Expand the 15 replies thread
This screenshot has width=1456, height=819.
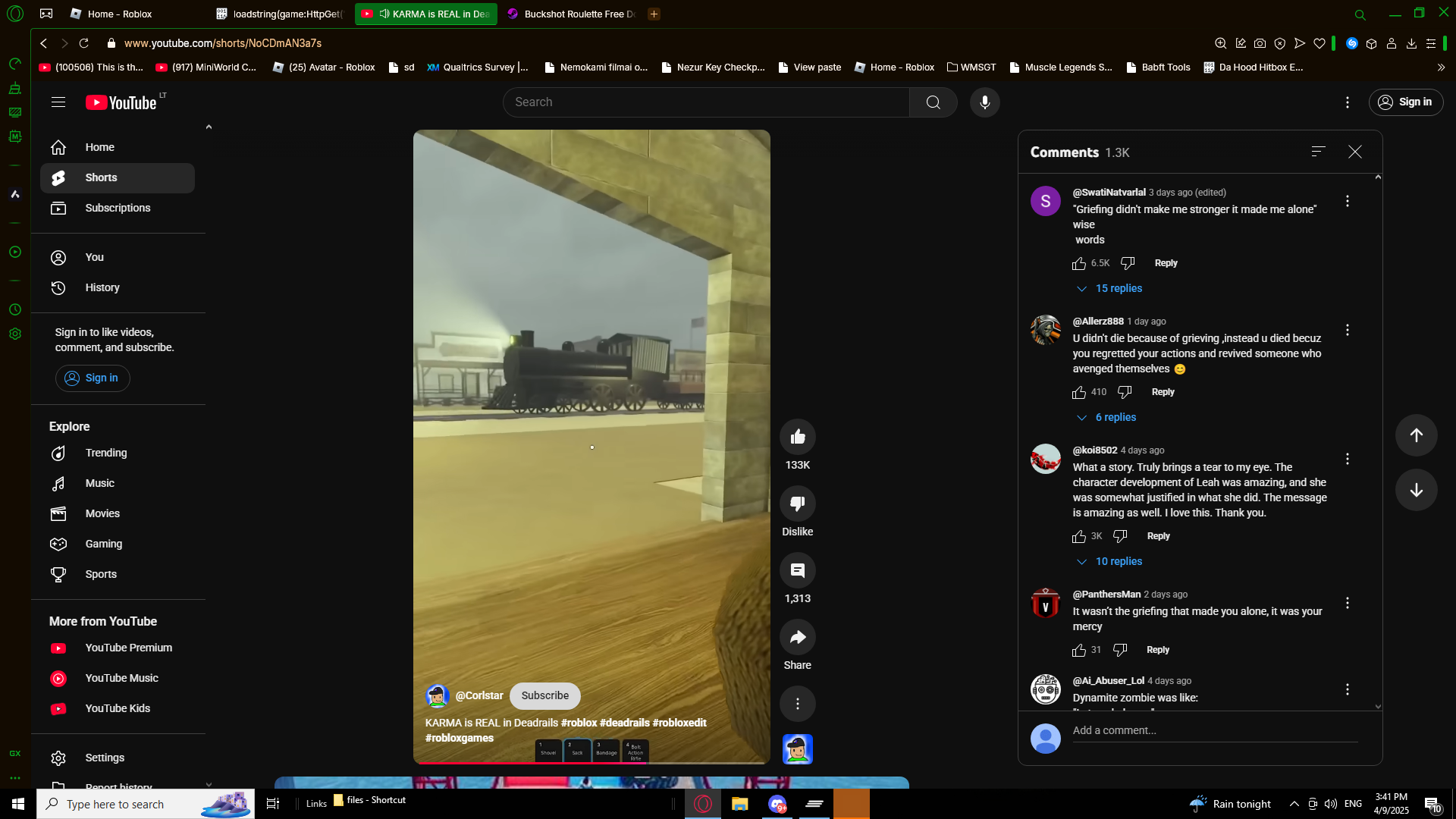[1109, 288]
